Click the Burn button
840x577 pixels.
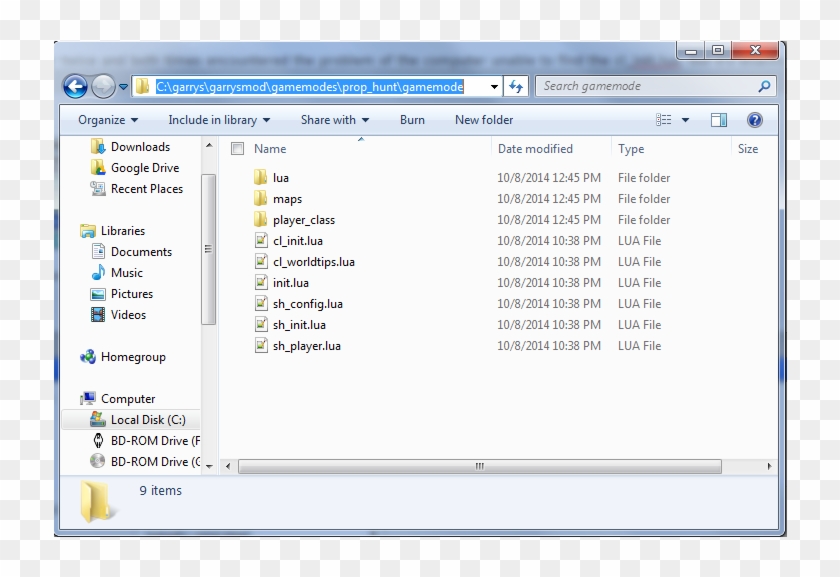click(412, 120)
